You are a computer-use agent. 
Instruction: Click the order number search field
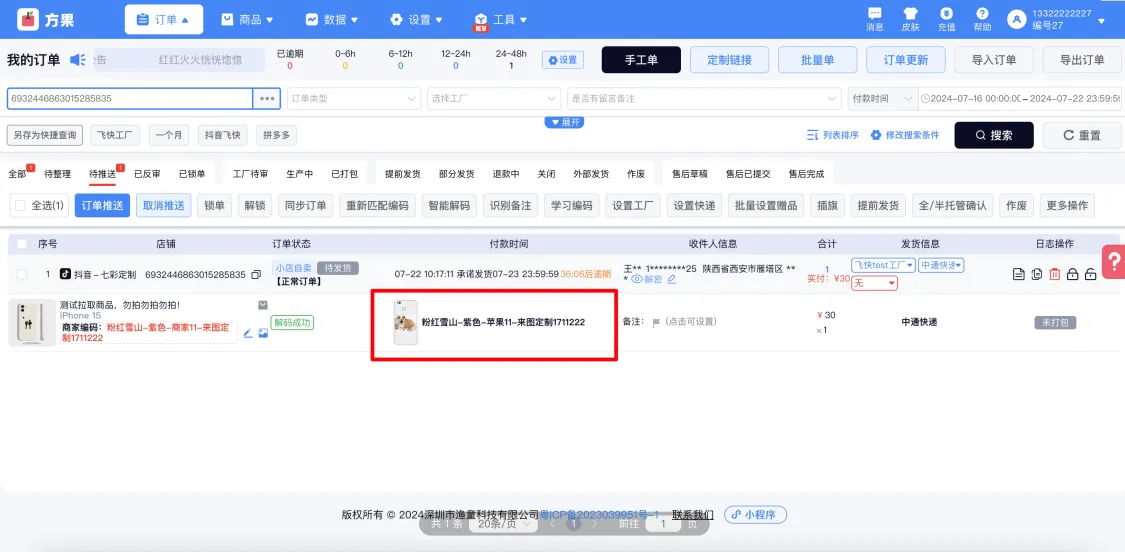coord(130,98)
